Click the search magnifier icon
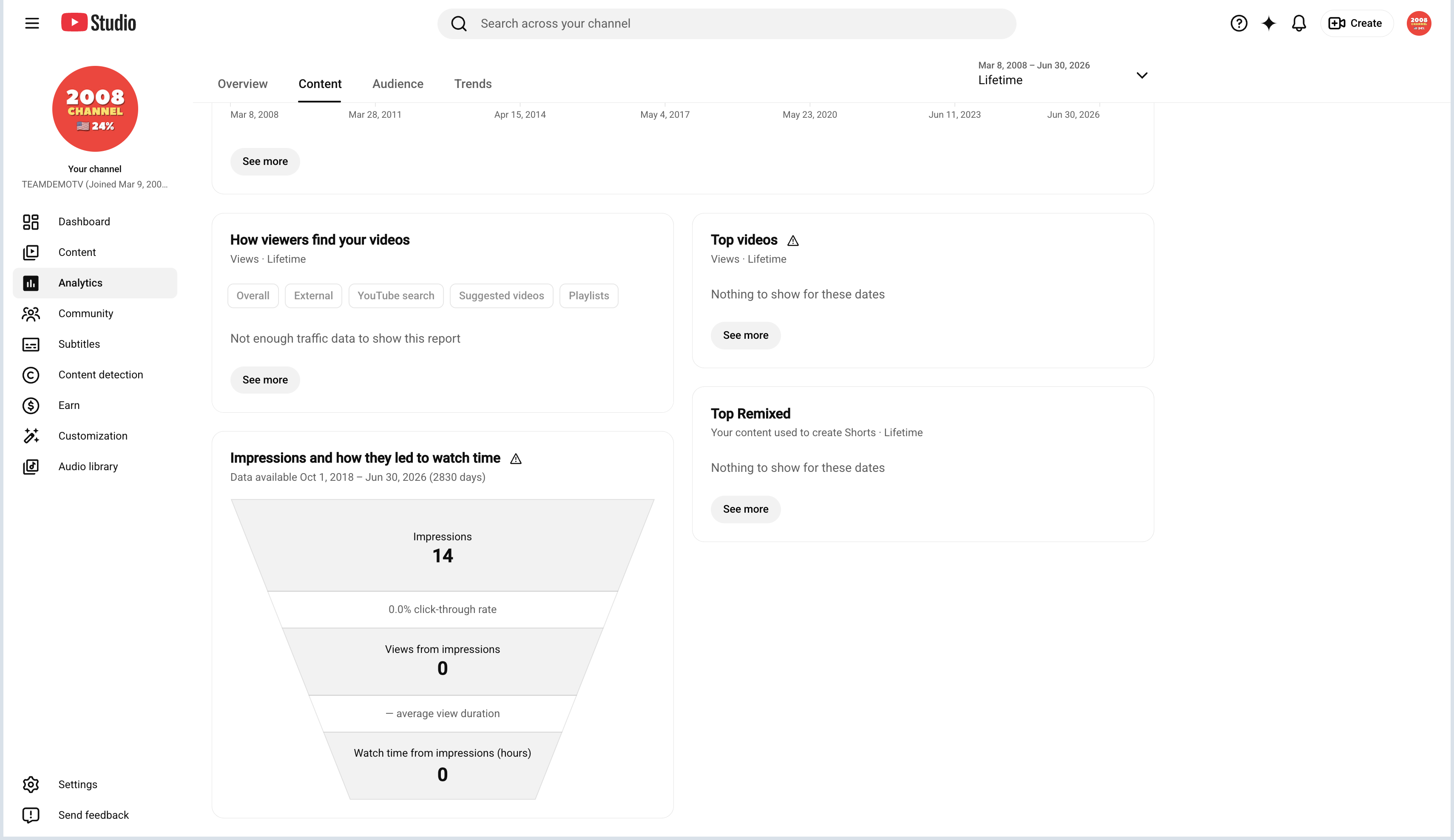This screenshot has width=1454, height=840. (459, 24)
